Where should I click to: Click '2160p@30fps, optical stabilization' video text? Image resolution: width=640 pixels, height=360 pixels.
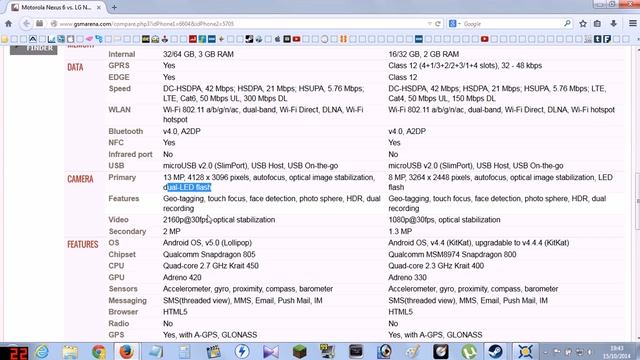(219, 220)
